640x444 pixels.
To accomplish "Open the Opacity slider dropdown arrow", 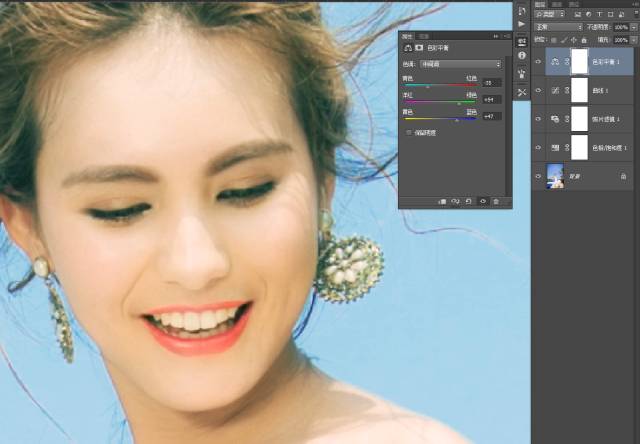I will pyautogui.click(x=633, y=27).
